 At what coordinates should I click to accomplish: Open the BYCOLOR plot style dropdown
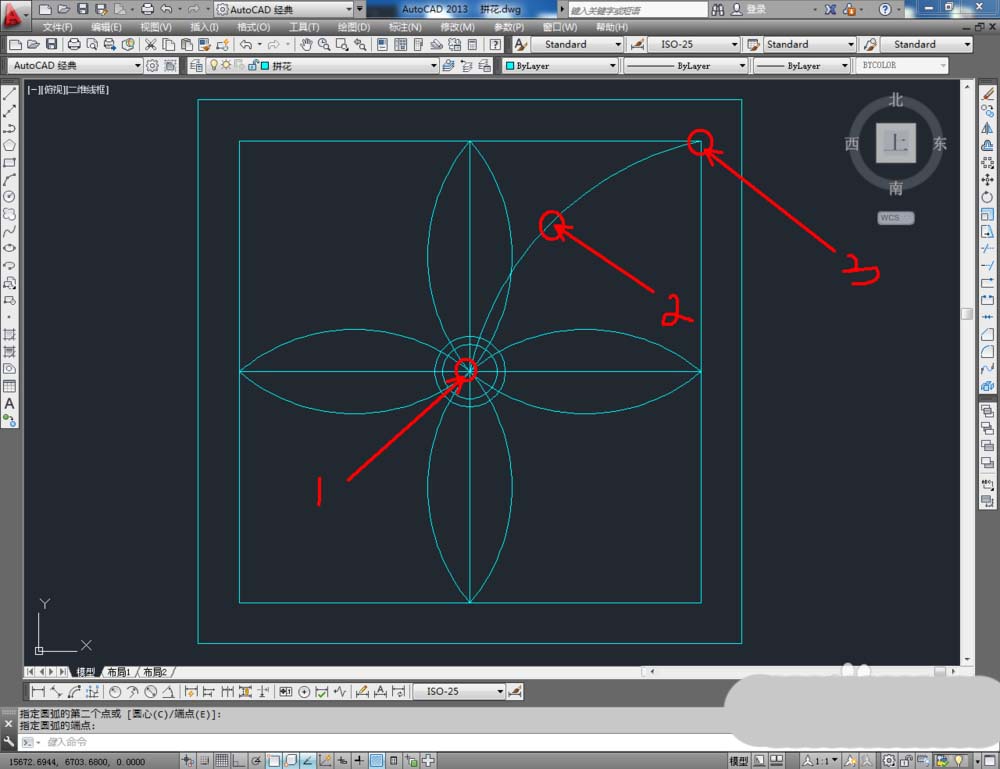943,66
